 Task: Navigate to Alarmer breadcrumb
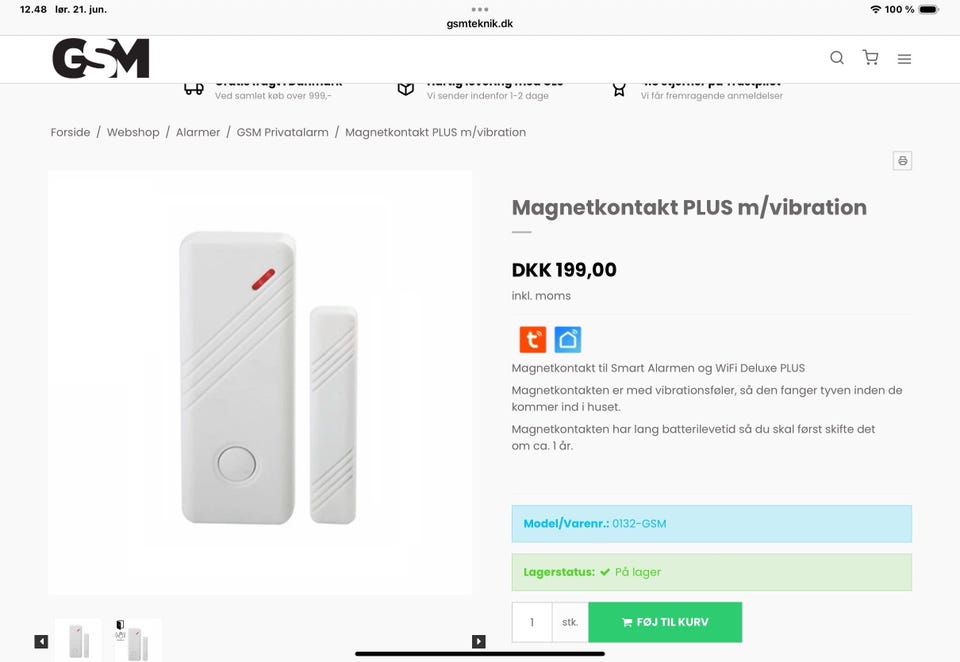(198, 132)
